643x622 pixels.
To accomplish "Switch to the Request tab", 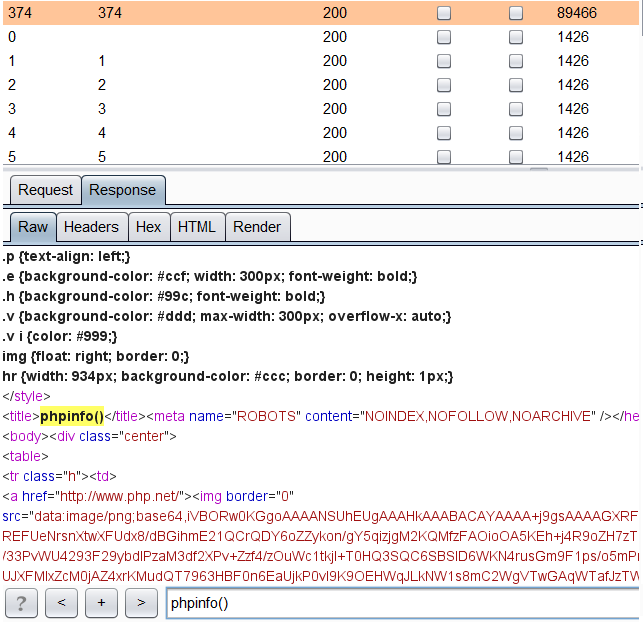I will click(x=46, y=190).
